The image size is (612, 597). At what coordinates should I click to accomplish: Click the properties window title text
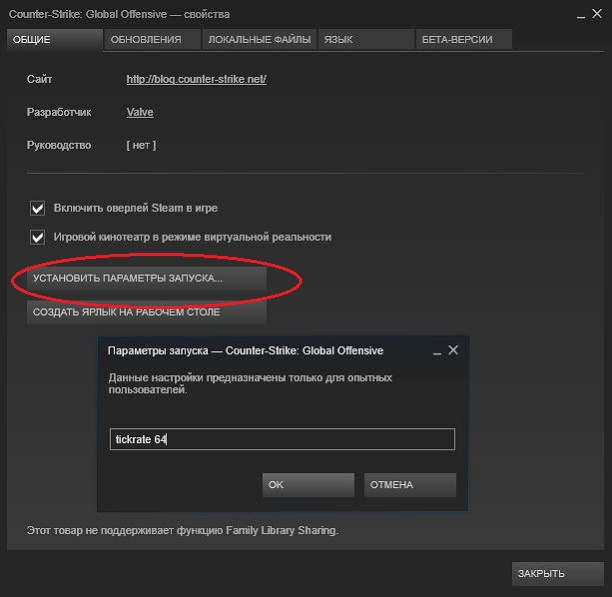[119, 14]
